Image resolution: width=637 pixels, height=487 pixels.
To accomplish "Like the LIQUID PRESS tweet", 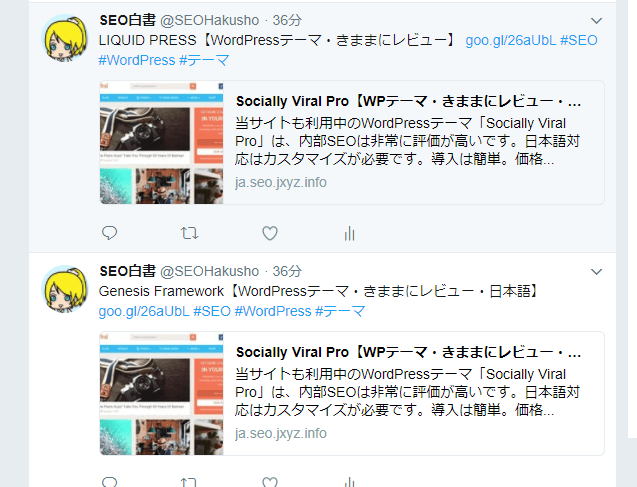I will 270,233.
